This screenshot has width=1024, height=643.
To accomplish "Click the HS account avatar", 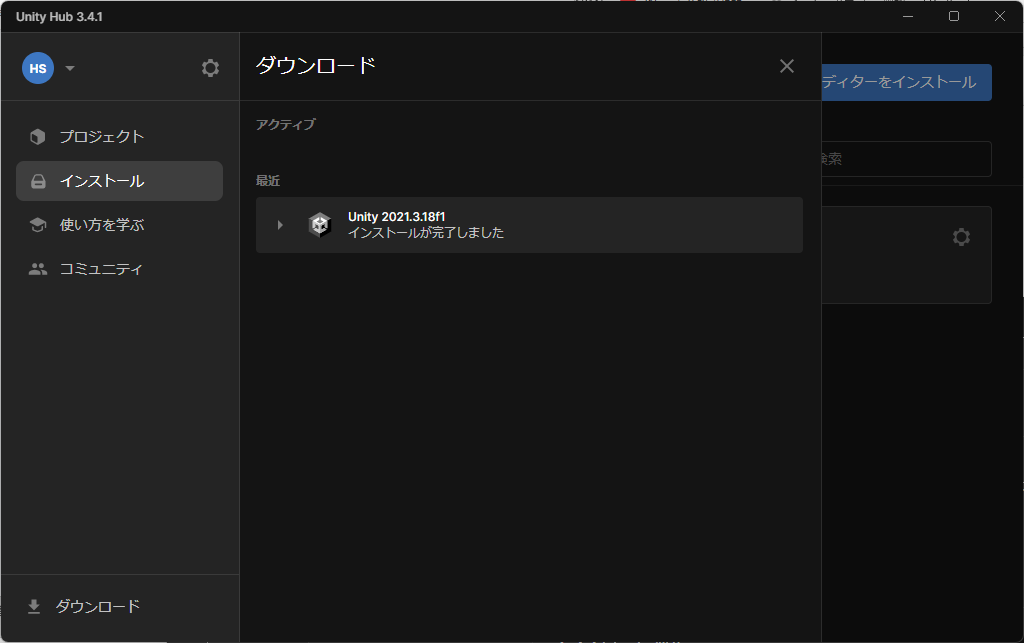I will coord(36,68).
